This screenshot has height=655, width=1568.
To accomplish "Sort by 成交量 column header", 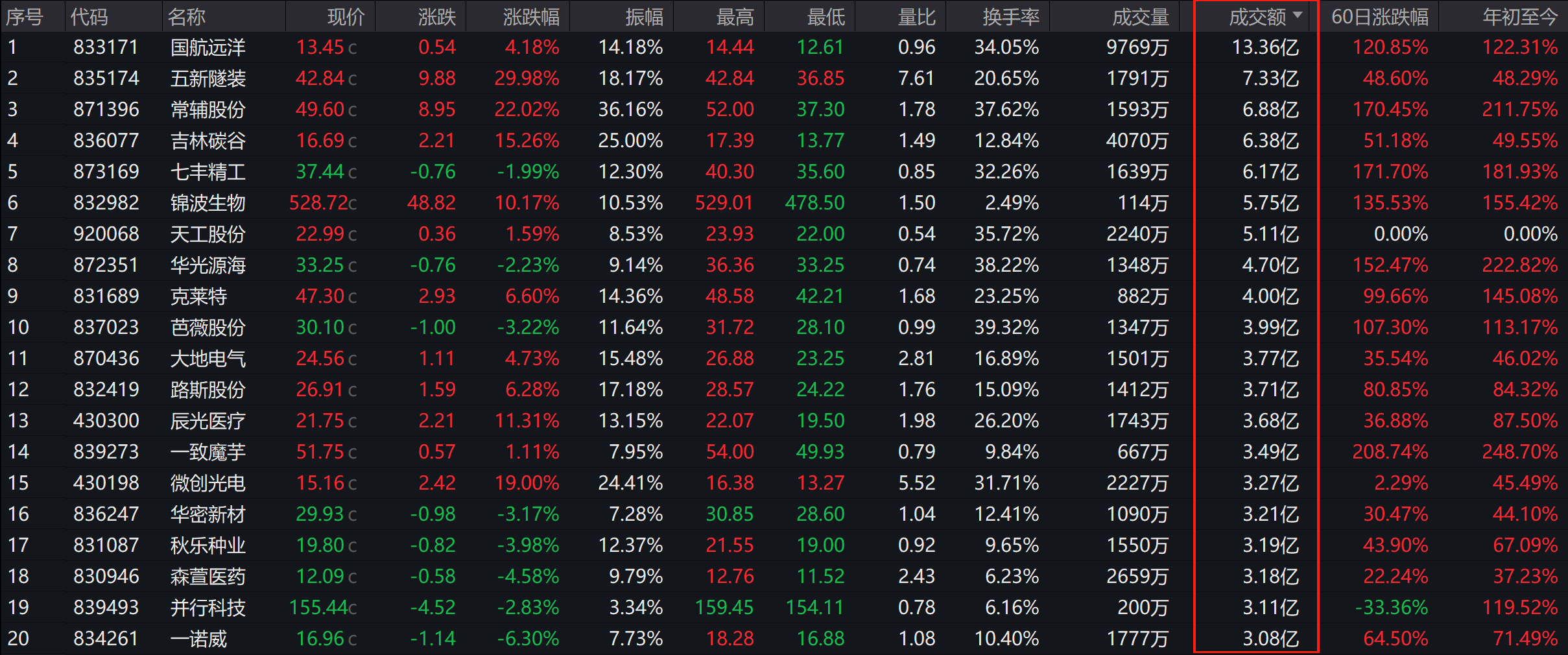I will 1141,17.
